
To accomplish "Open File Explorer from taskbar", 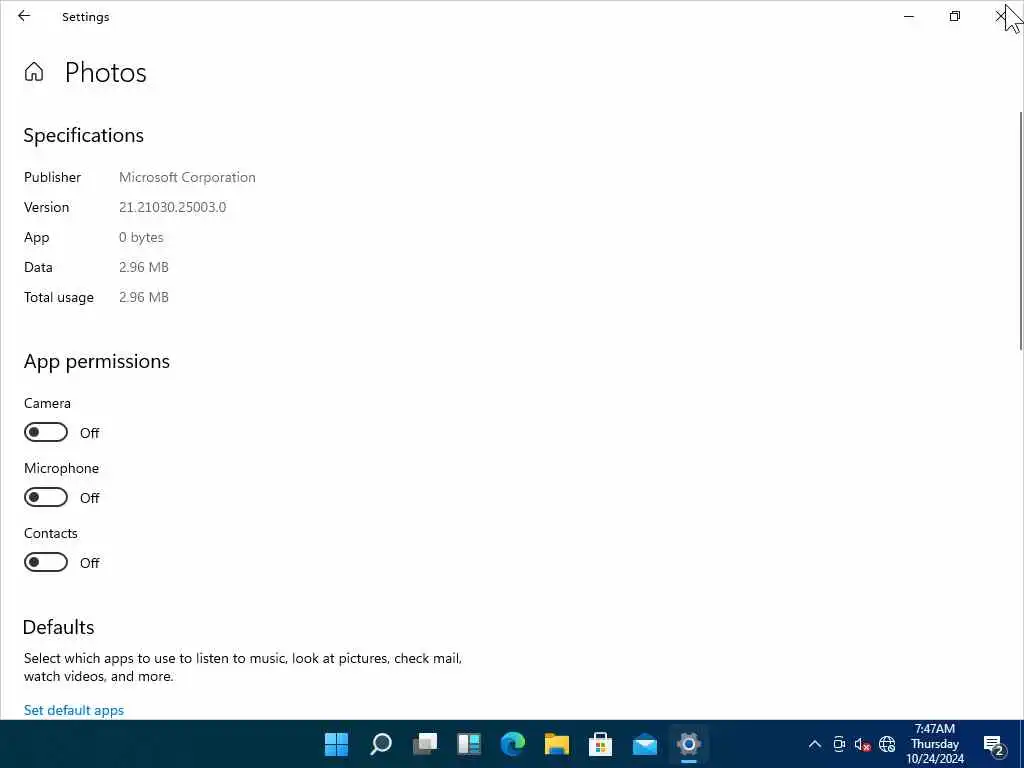I will (x=556, y=744).
